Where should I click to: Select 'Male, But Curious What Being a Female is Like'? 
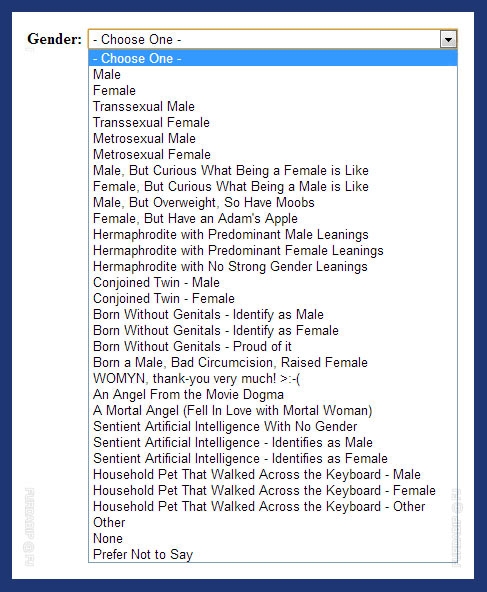(x=273, y=170)
